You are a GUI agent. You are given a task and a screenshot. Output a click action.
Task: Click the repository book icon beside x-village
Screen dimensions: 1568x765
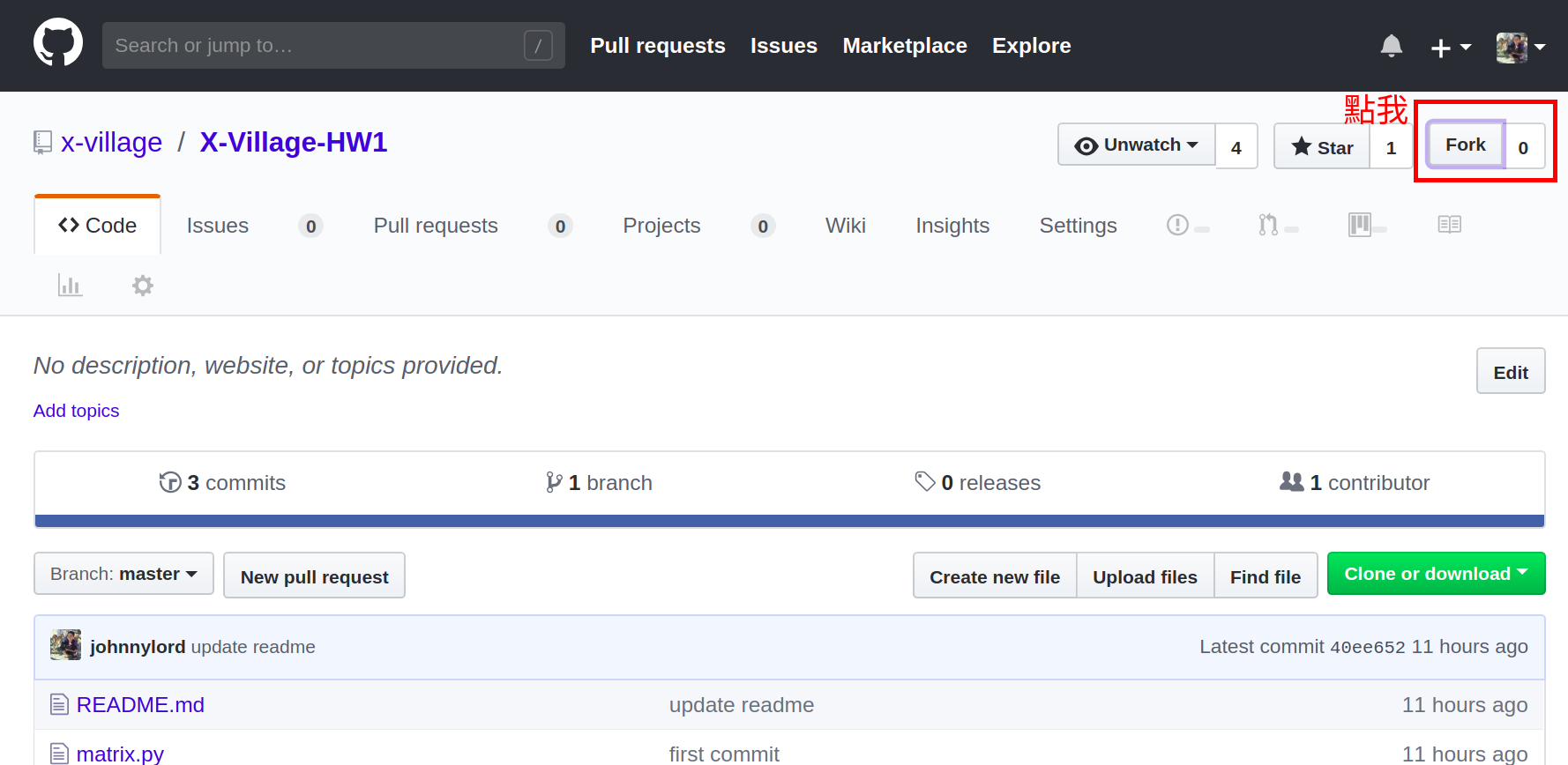click(42, 142)
